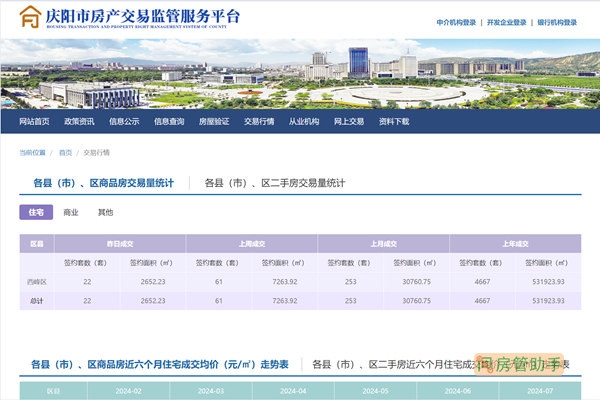Open 房屋验证 navigation item
The height and width of the screenshot is (400, 600).
214,121
